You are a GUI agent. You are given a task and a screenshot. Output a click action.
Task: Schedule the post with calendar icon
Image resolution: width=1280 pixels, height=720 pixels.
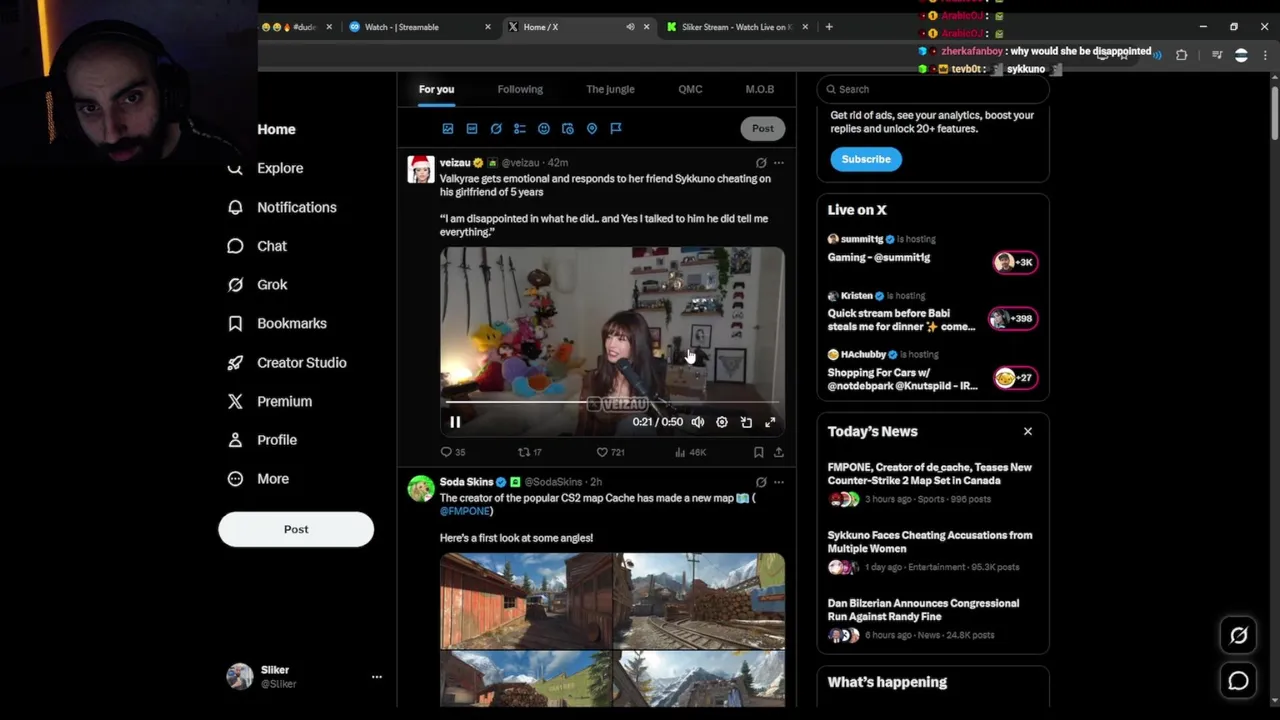568,129
